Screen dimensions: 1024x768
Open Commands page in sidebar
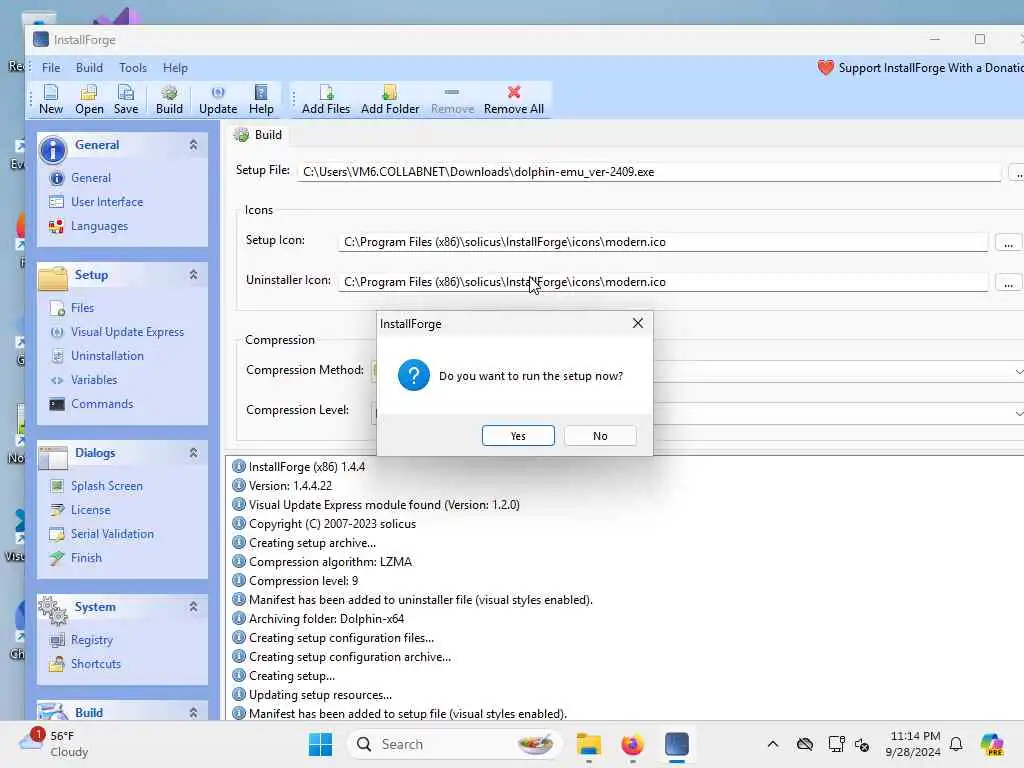[x=102, y=404]
